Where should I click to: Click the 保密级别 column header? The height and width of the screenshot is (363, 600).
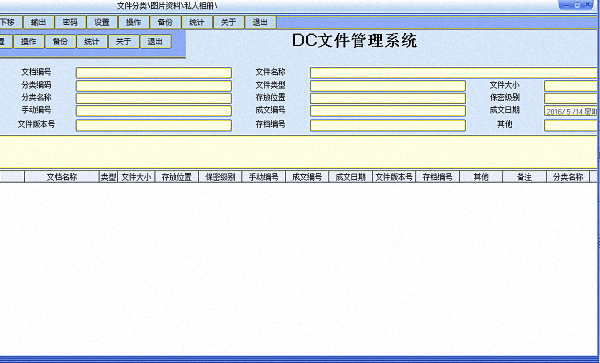click(x=220, y=177)
